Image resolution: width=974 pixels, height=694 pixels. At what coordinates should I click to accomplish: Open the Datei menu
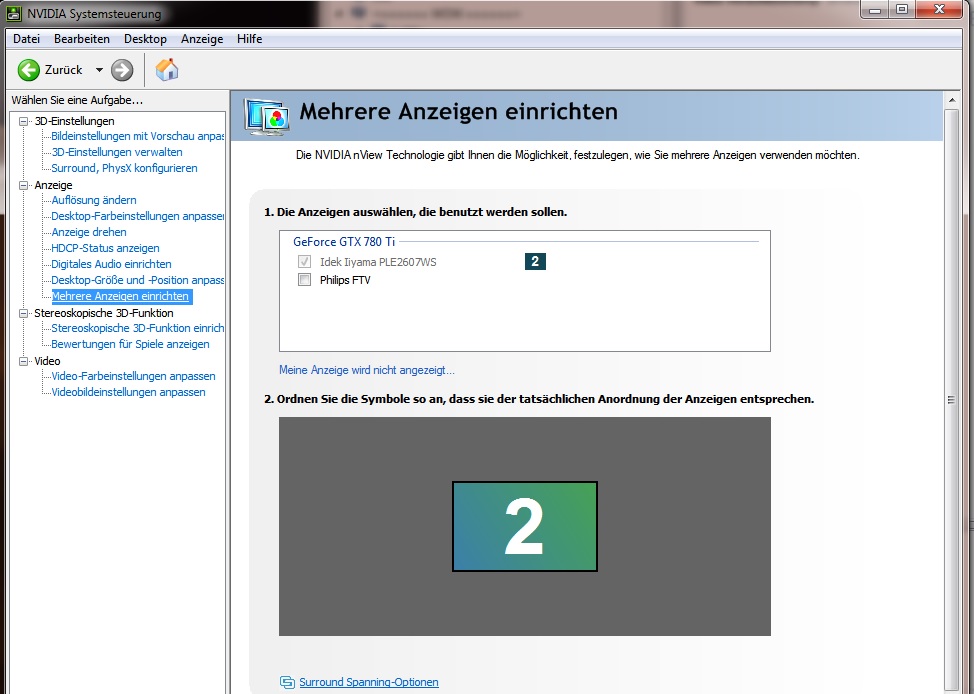(27, 39)
